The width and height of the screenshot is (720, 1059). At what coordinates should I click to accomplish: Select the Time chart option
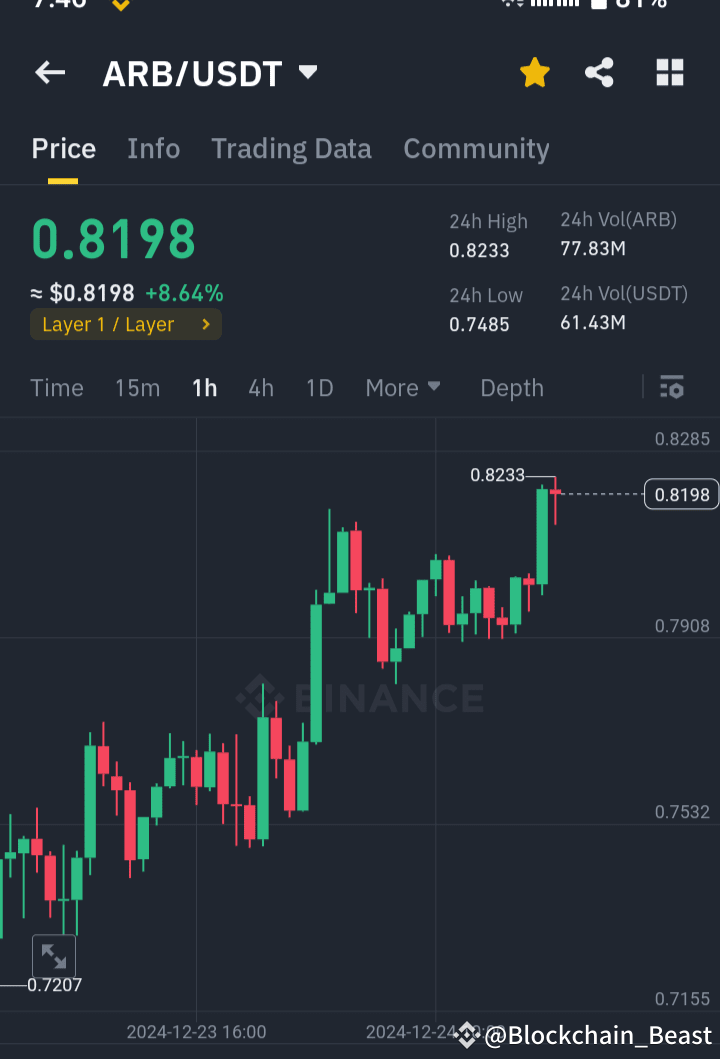[x=56, y=387]
